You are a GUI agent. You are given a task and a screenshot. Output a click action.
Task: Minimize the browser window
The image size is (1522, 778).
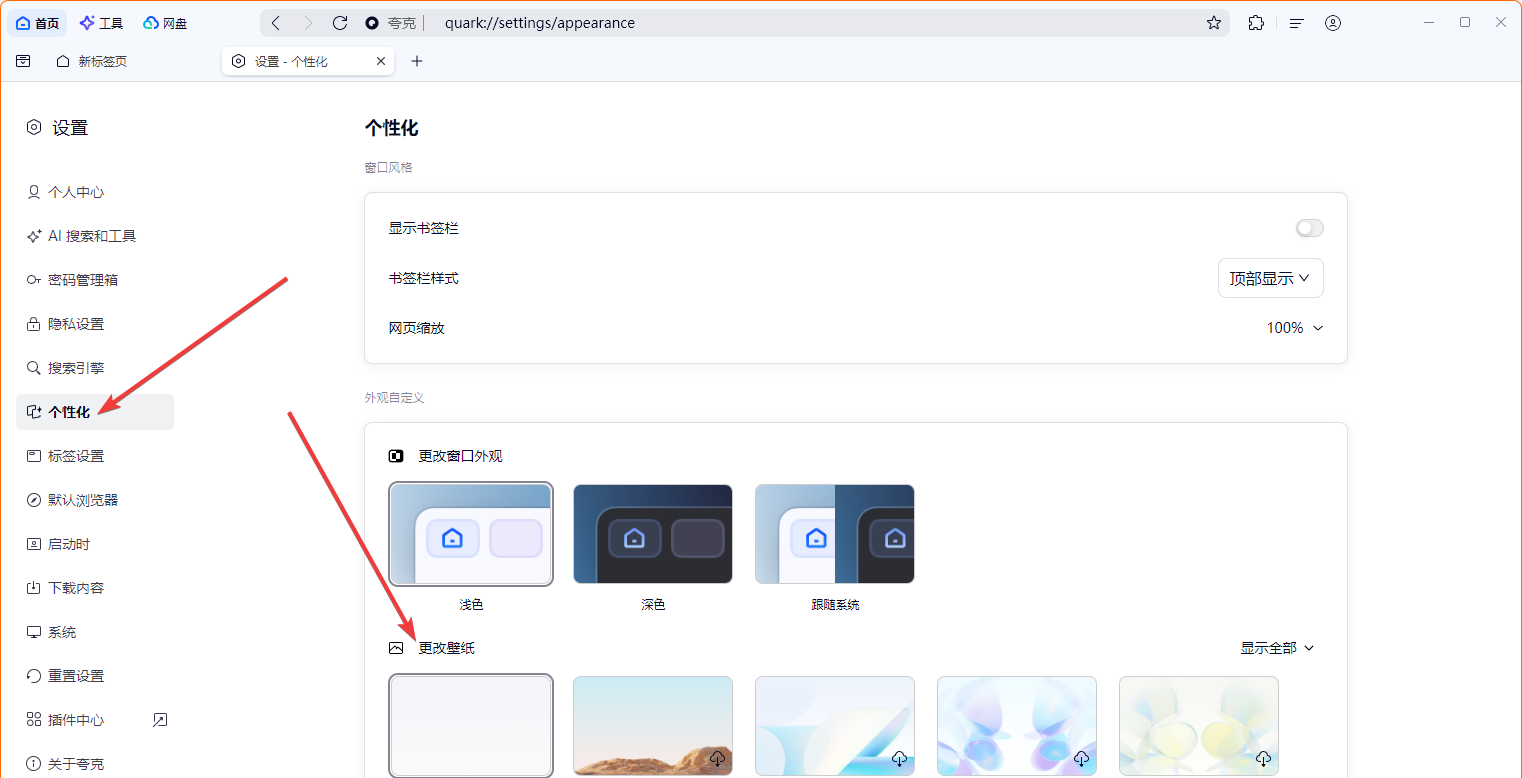(x=1430, y=22)
